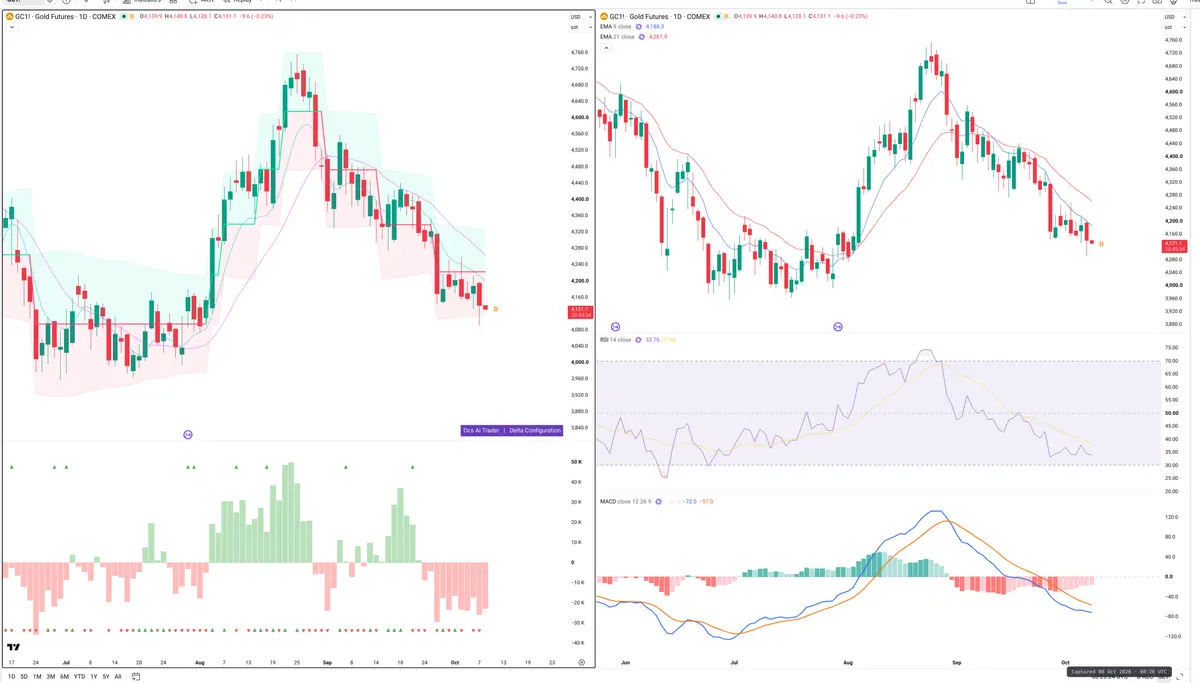Viewport: 1200px width, 683px height.
Task: Select the 1Y time range
Action: (x=94, y=677)
